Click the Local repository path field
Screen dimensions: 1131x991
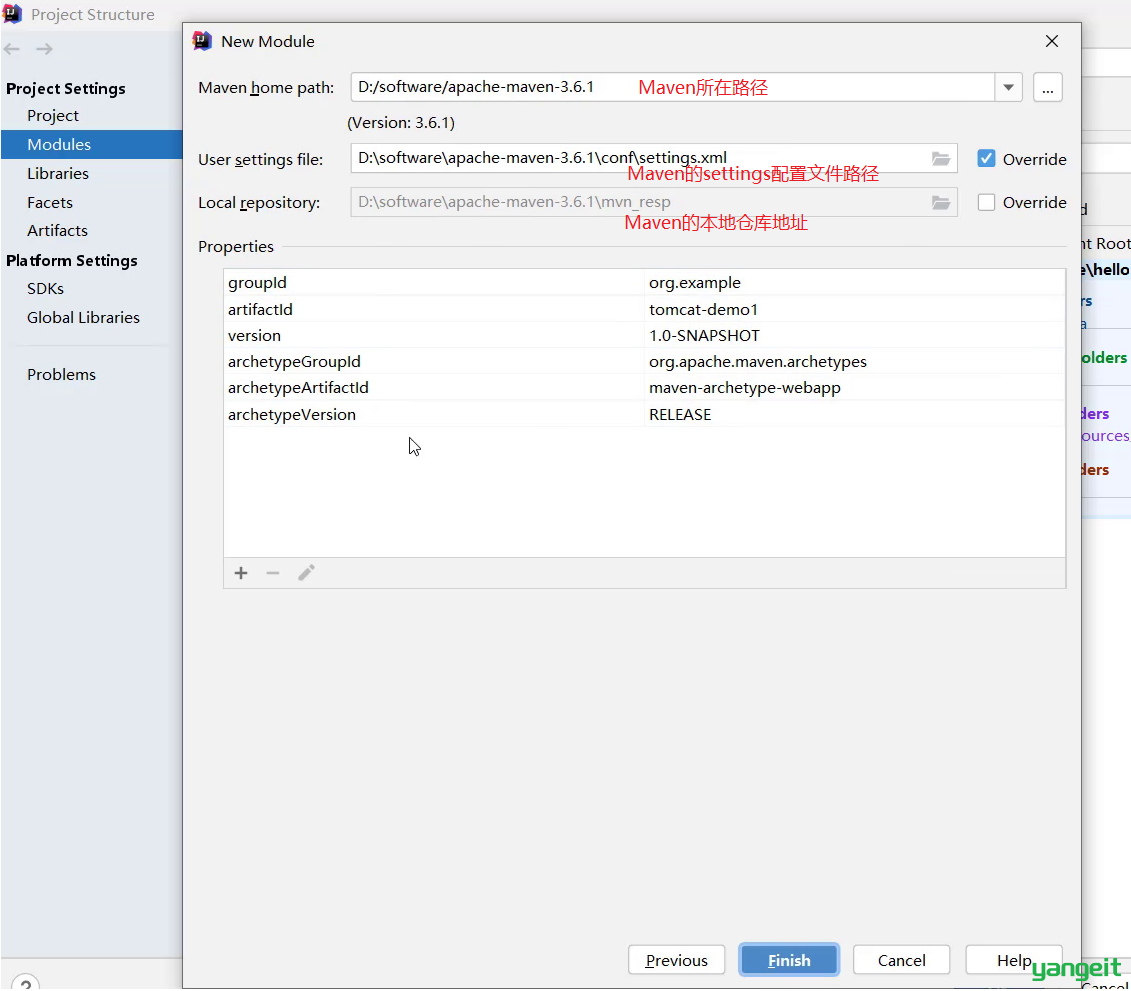[653, 203]
